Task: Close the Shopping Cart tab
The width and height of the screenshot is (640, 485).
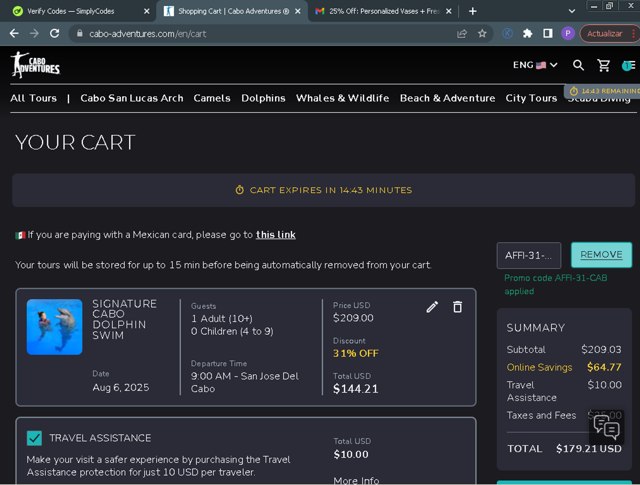Action: pos(298,11)
